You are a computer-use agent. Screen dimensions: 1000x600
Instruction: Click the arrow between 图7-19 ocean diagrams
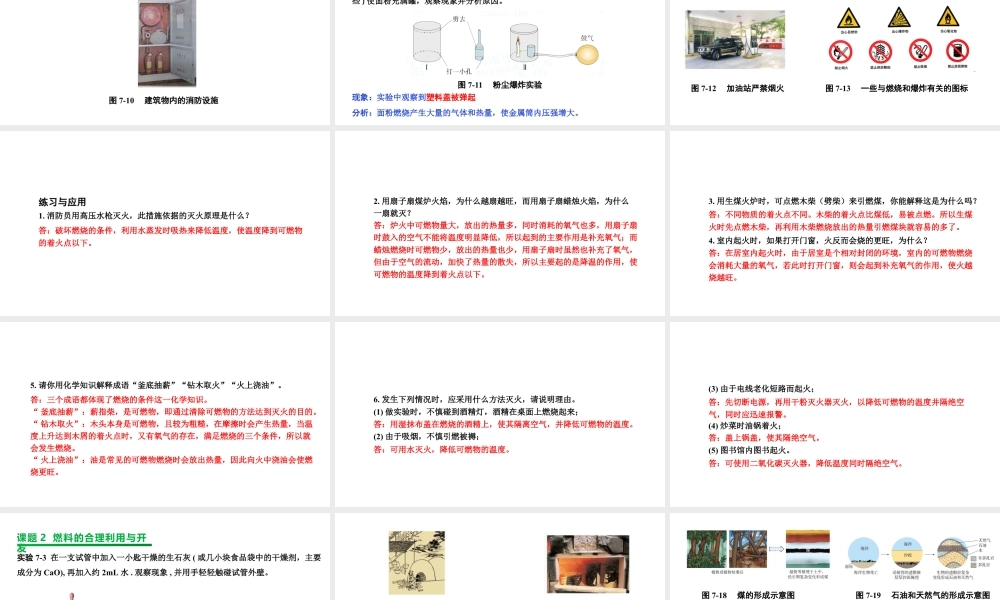coord(883,552)
